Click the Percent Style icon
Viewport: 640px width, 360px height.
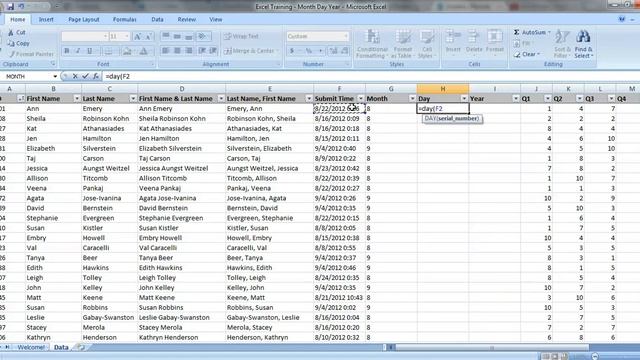pyautogui.click(x=309, y=51)
